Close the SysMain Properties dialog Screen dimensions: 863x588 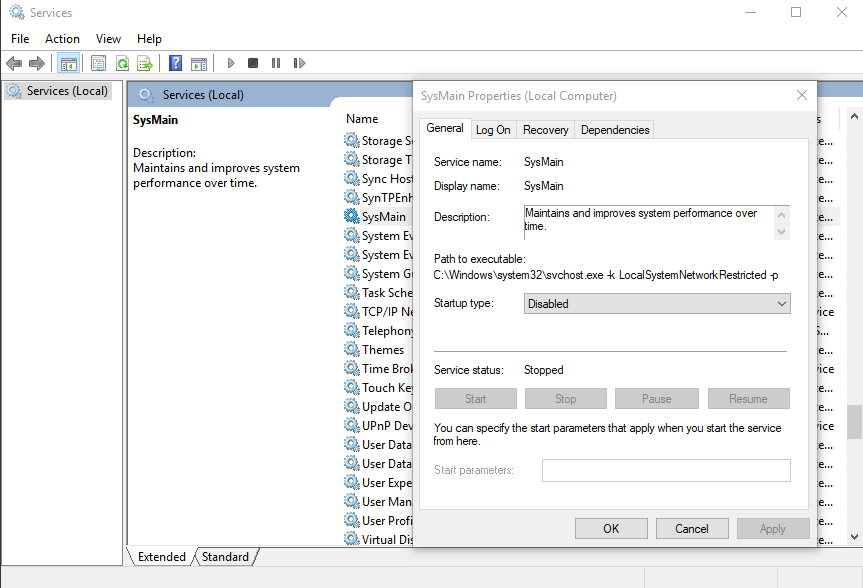point(802,95)
